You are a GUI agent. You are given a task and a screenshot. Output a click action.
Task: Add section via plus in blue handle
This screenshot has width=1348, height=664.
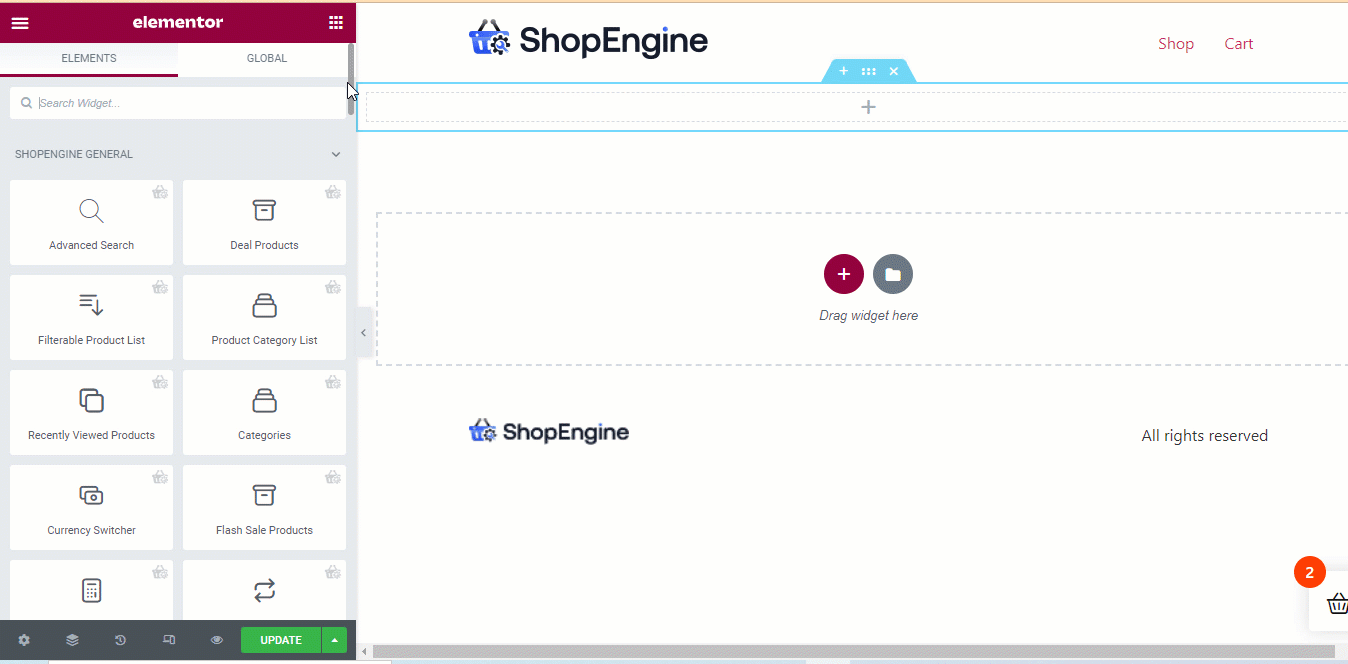pyautogui.click(x=843, y=71)
